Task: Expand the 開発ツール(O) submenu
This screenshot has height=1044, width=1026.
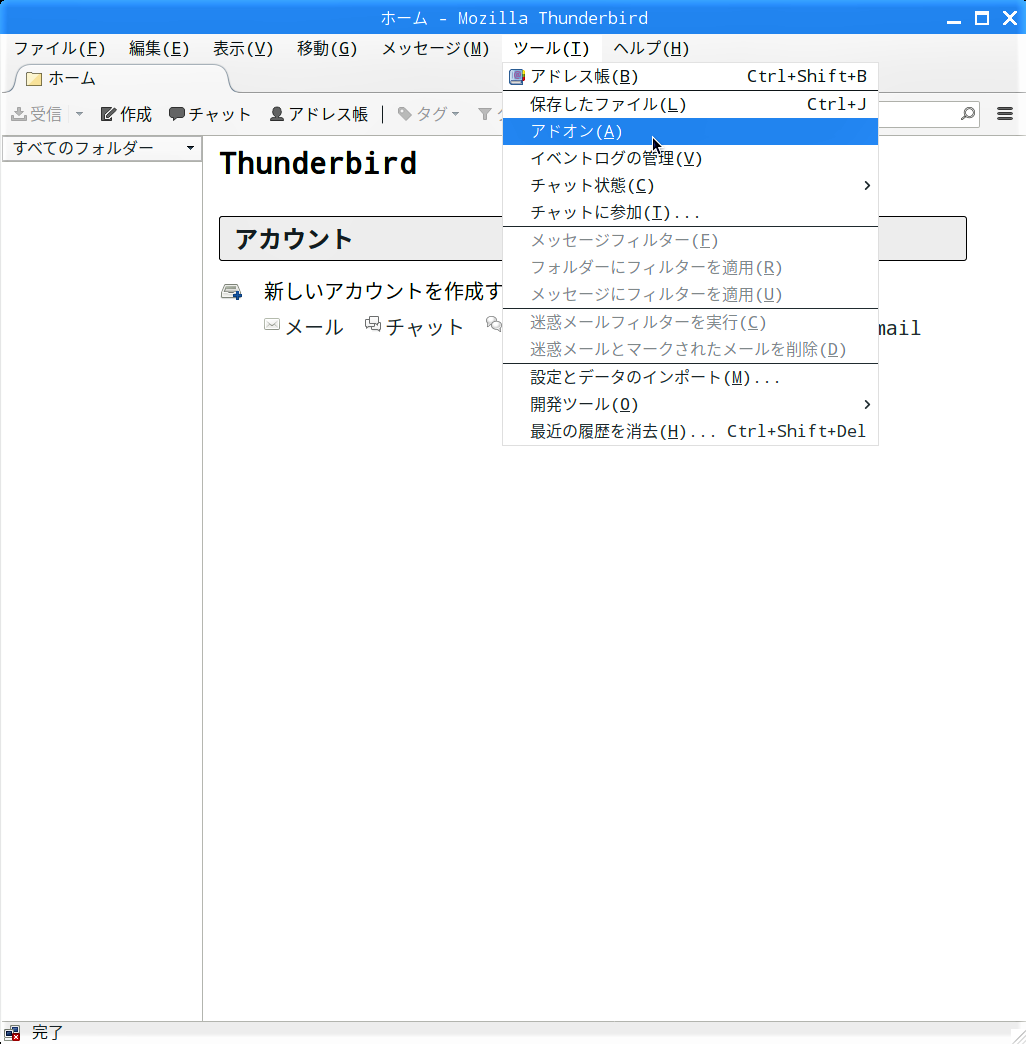Action: pyautogui.click(x=690, y=405)
